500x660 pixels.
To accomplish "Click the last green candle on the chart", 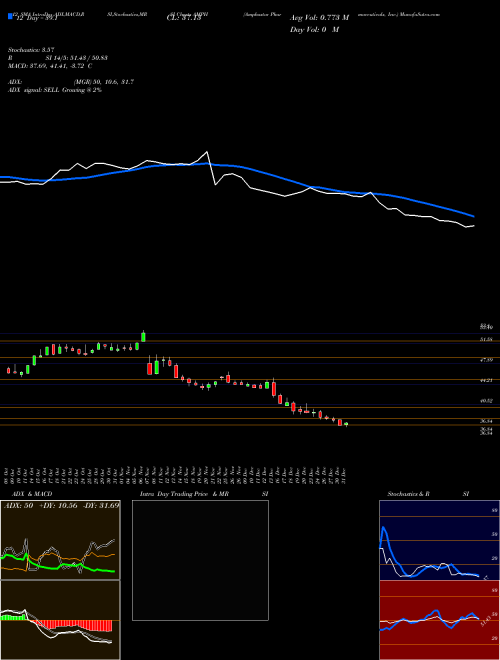I will [x=346, y=424].
